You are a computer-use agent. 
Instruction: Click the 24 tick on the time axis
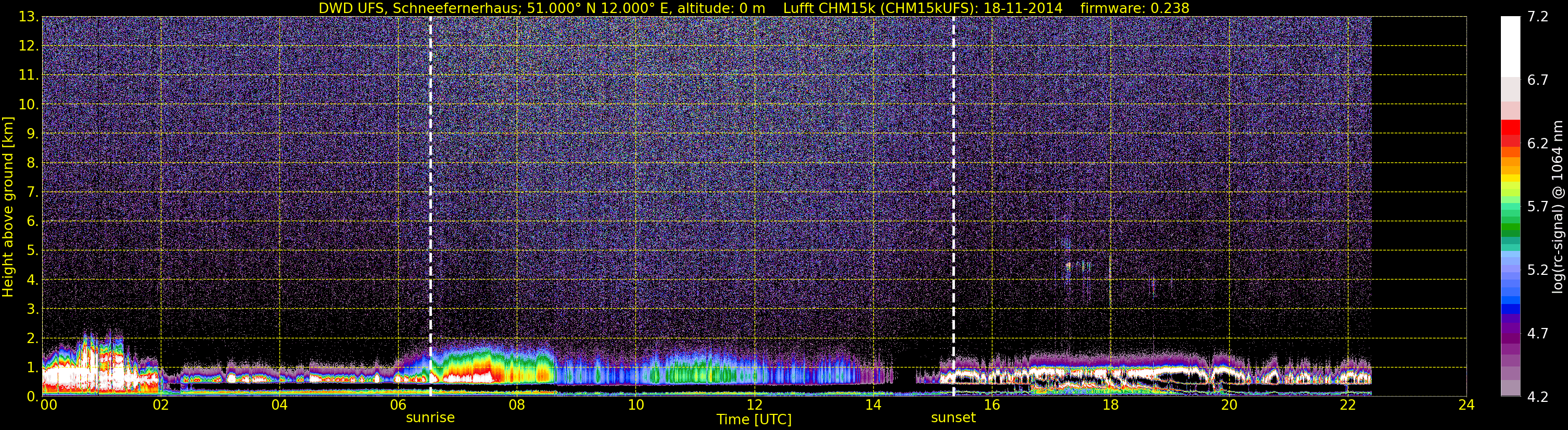1467,404
